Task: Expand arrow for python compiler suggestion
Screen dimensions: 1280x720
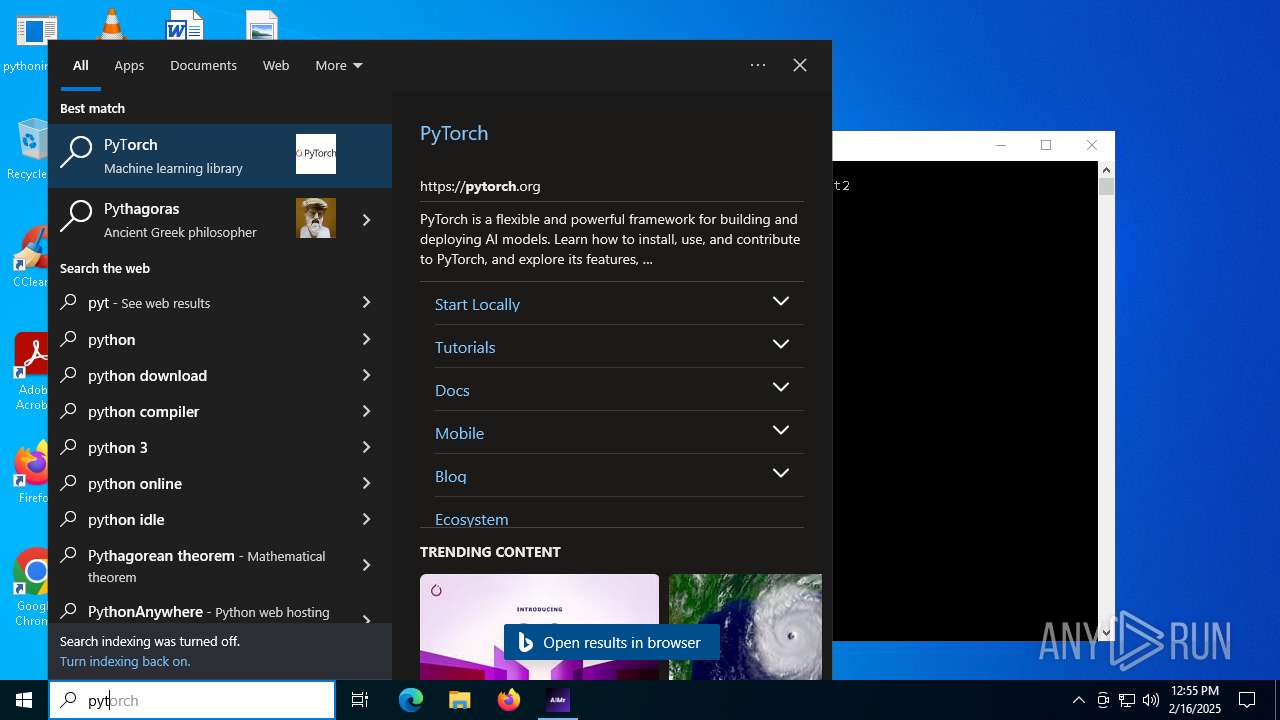Action: (x=366, y=411)
